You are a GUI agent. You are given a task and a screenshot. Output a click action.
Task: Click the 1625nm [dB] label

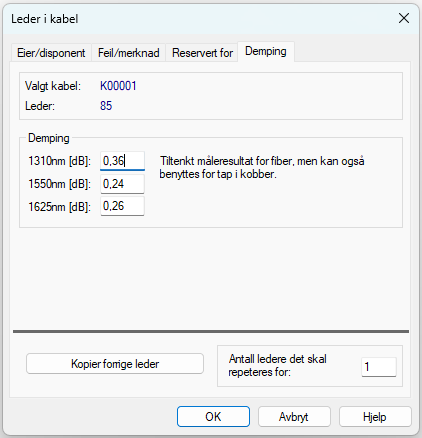(59, 207)
